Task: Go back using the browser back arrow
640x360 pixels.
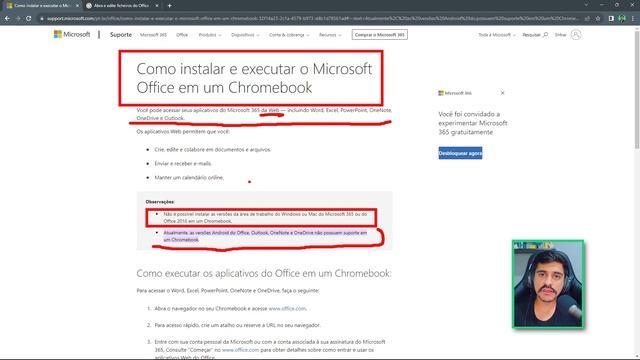Action: (x=7, y=18)
